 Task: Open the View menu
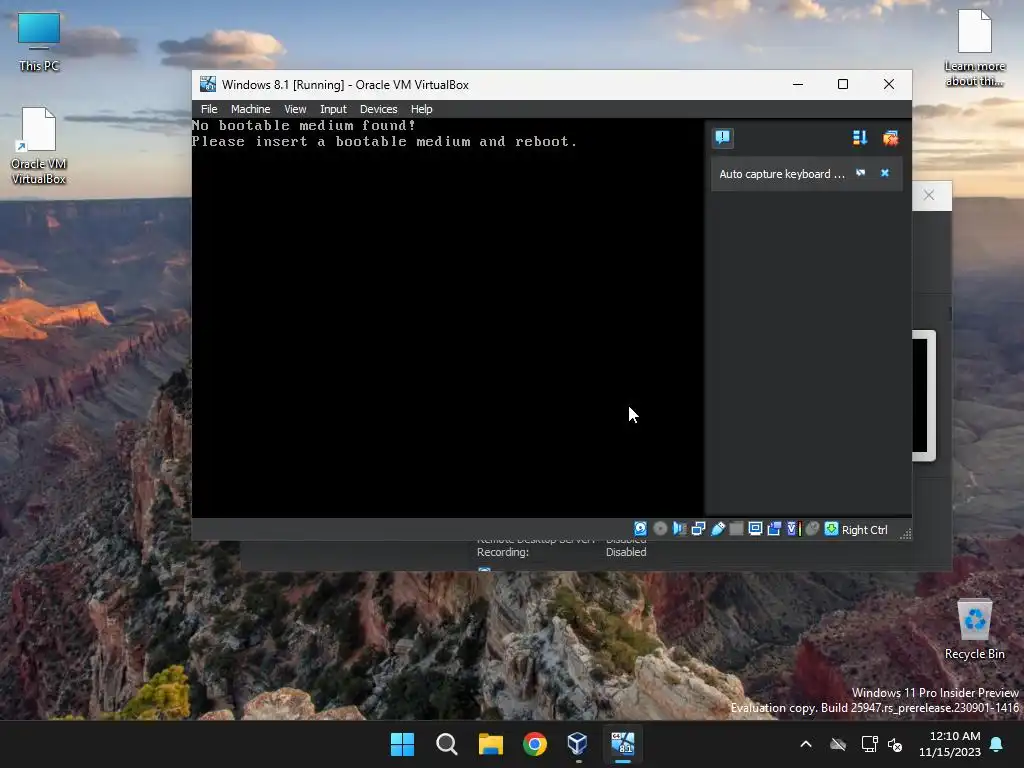tap(295, 109)
